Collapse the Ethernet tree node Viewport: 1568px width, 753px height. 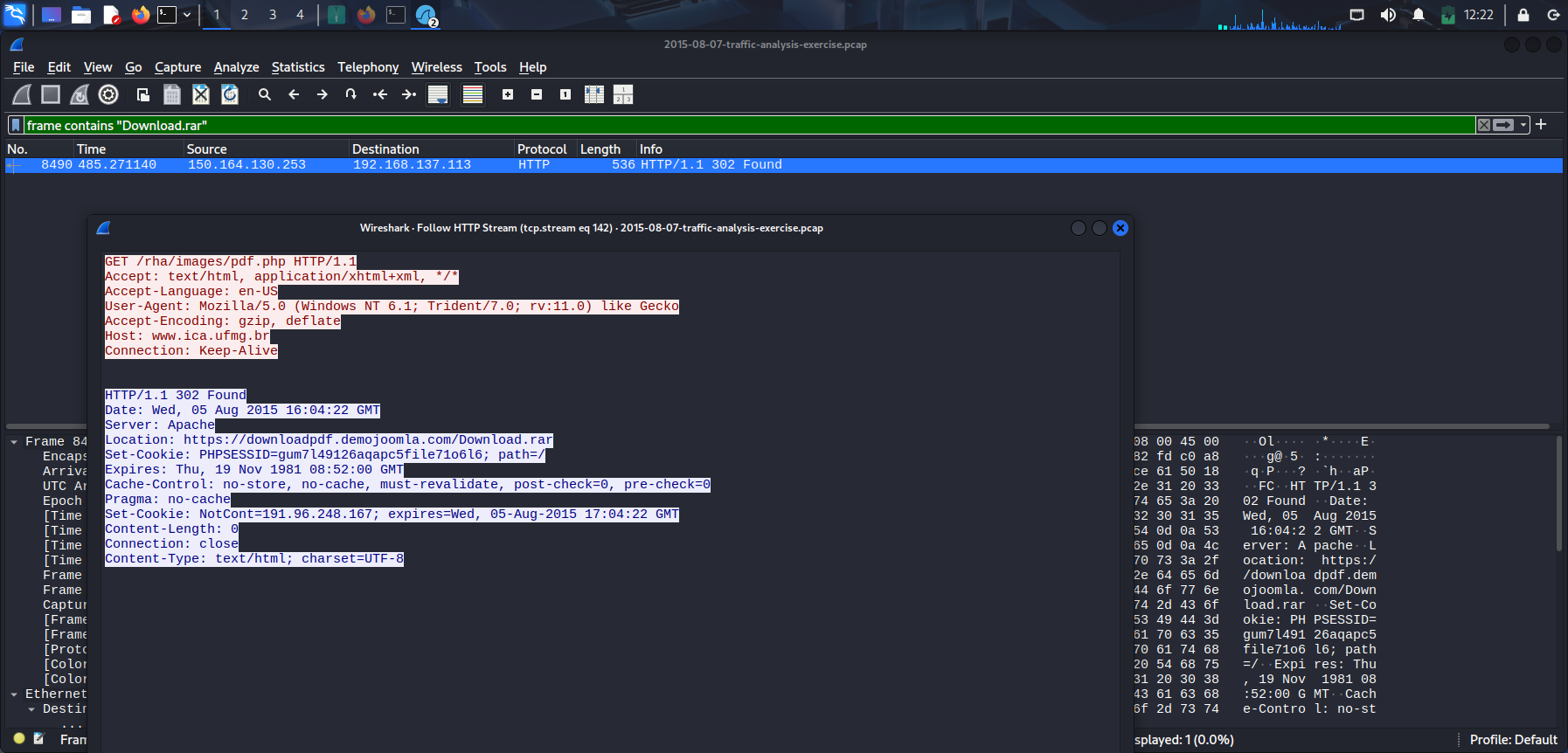click(14, 694)
